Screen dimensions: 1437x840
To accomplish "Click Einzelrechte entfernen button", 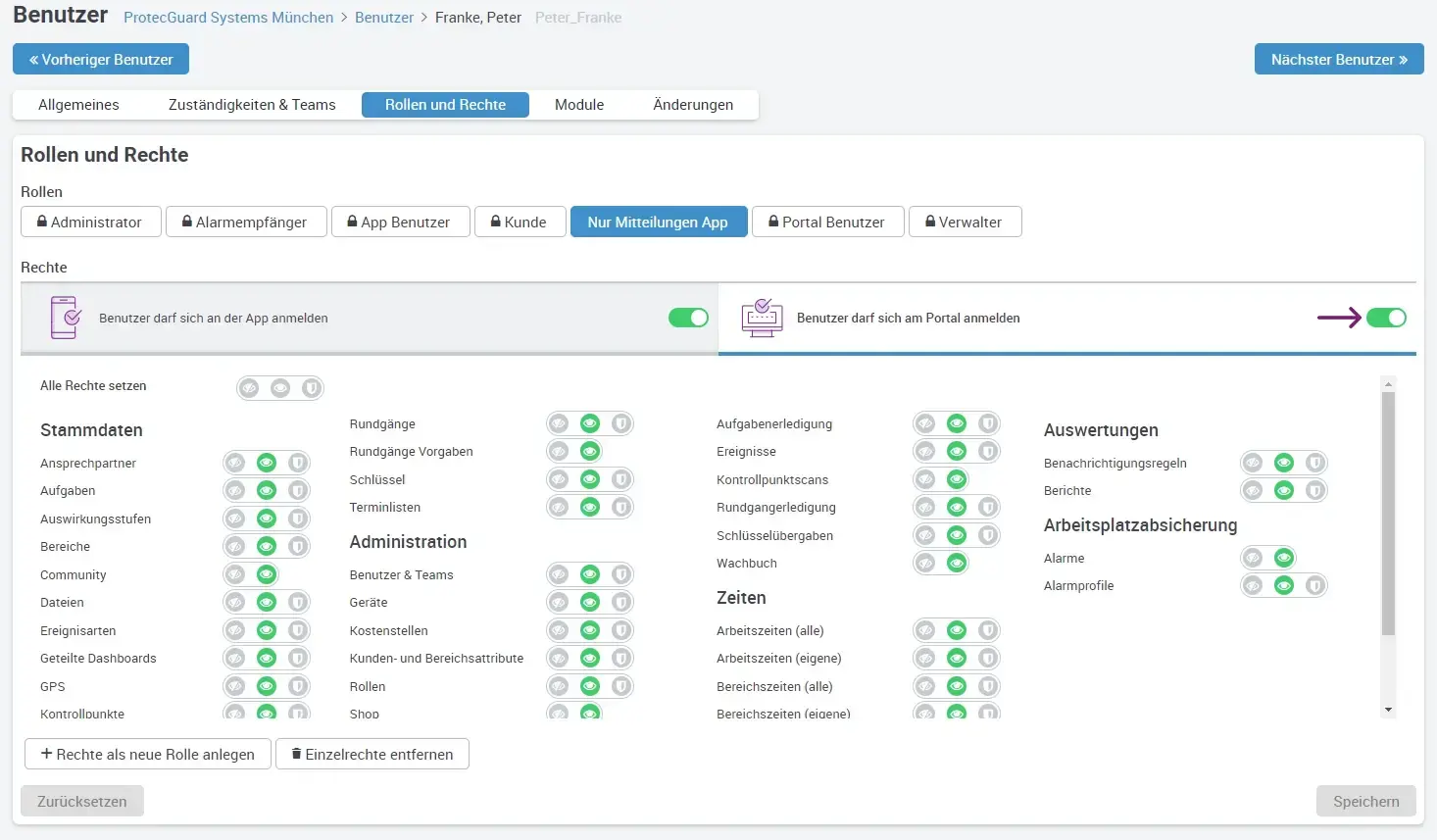I will (372, 754).
